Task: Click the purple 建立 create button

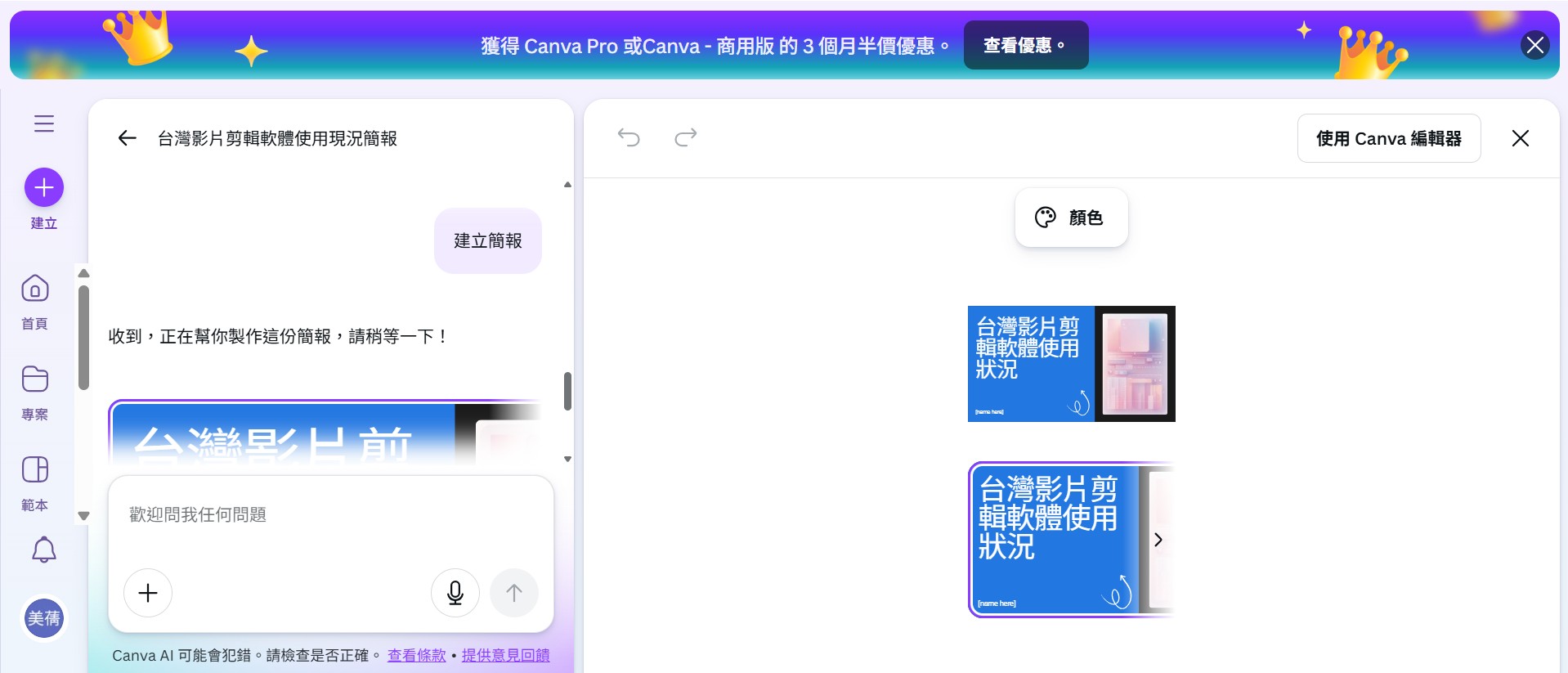Action: (44, 187)
